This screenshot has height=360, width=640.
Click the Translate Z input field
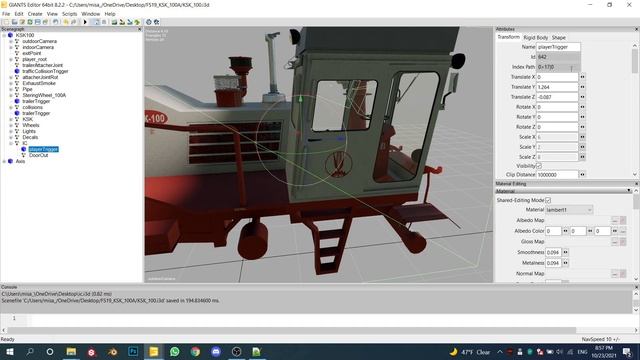557,97
